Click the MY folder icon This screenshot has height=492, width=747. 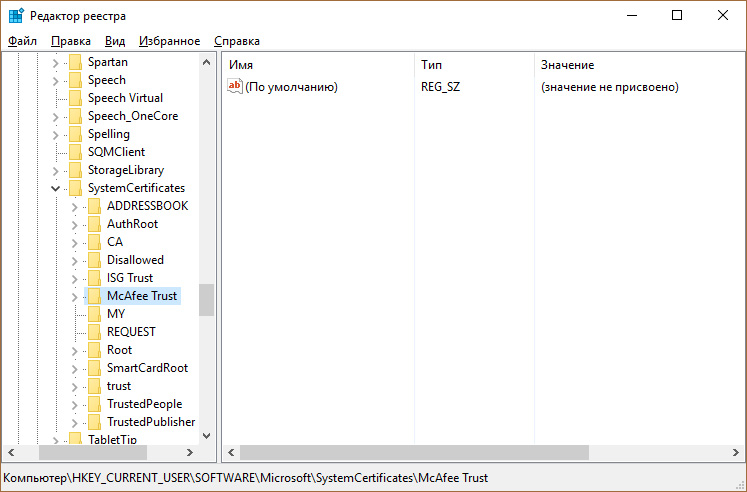tap(94, 314)
